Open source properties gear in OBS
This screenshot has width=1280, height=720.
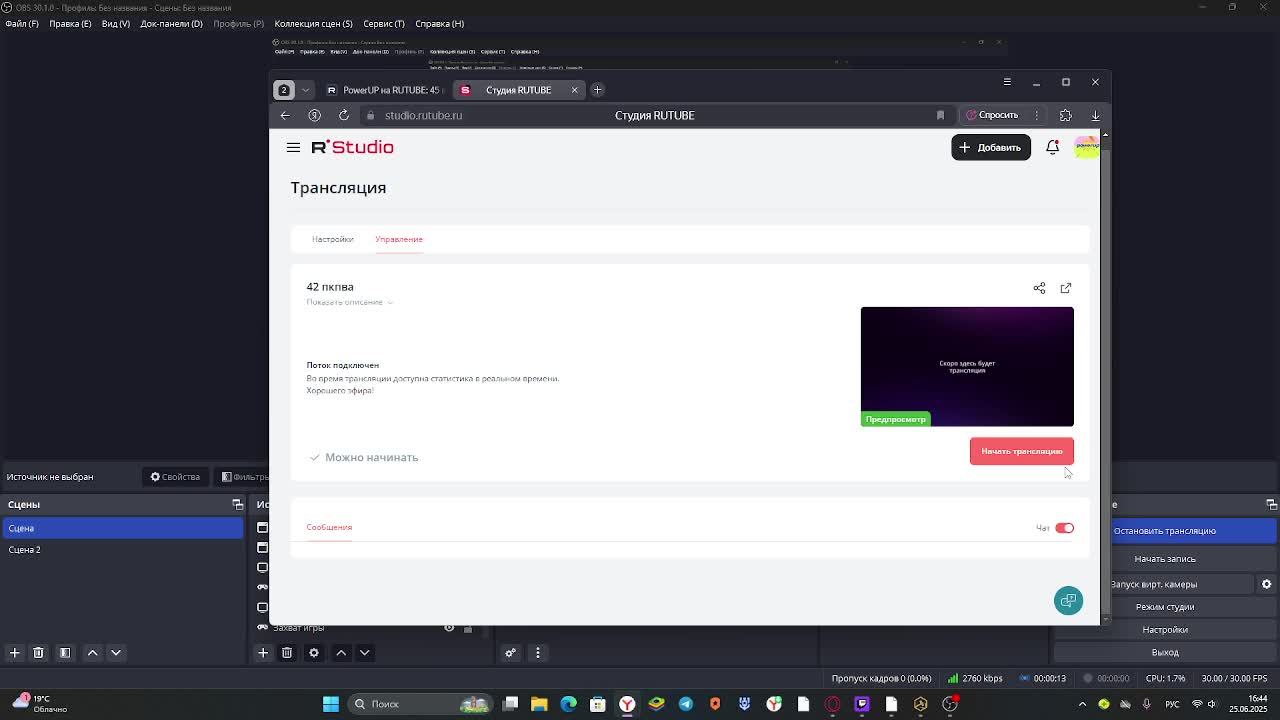coord(314,653)
